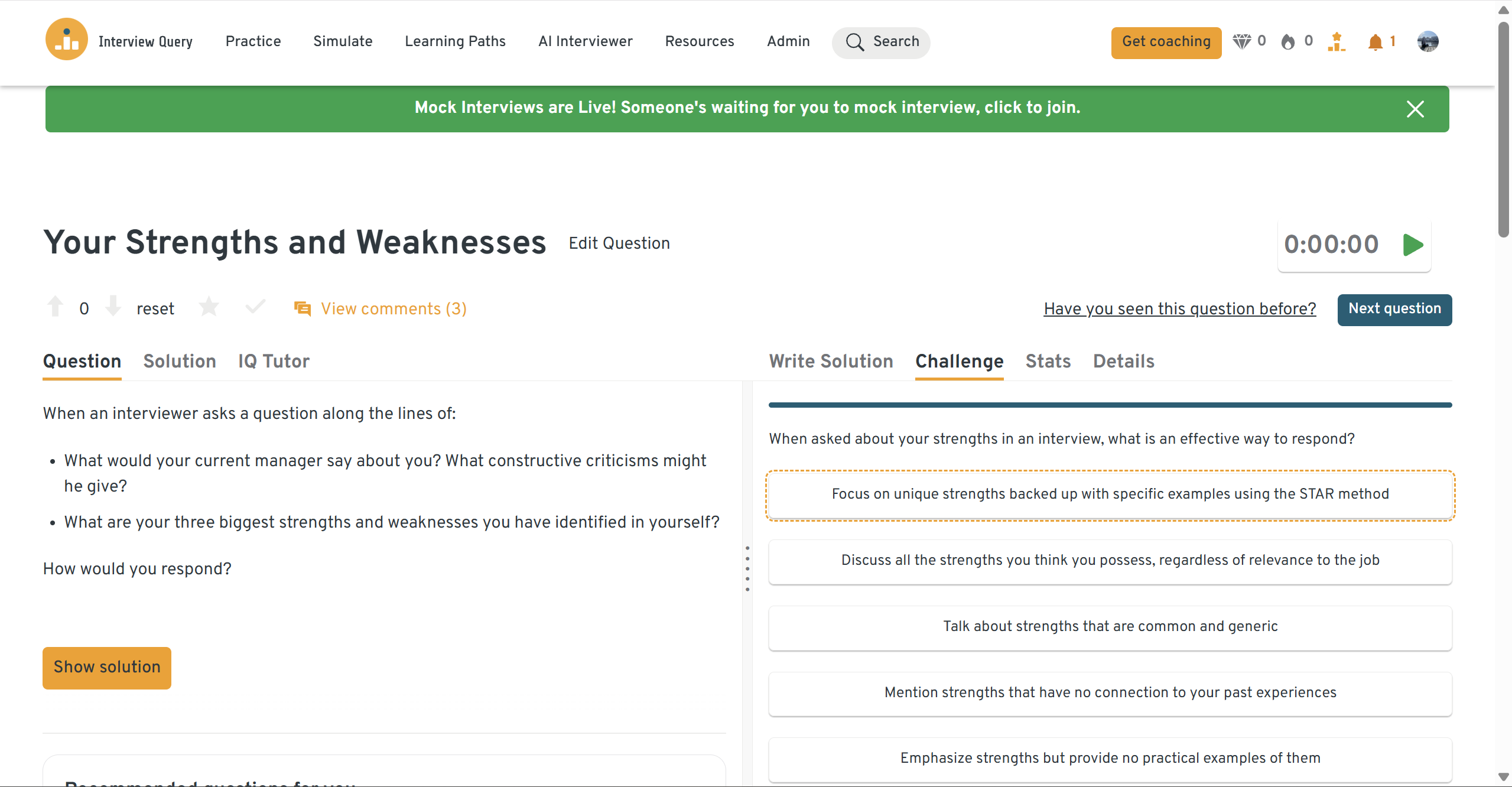1512x787 pixels.
Task: Open notifications bell icon
Action: [1375, 42]
